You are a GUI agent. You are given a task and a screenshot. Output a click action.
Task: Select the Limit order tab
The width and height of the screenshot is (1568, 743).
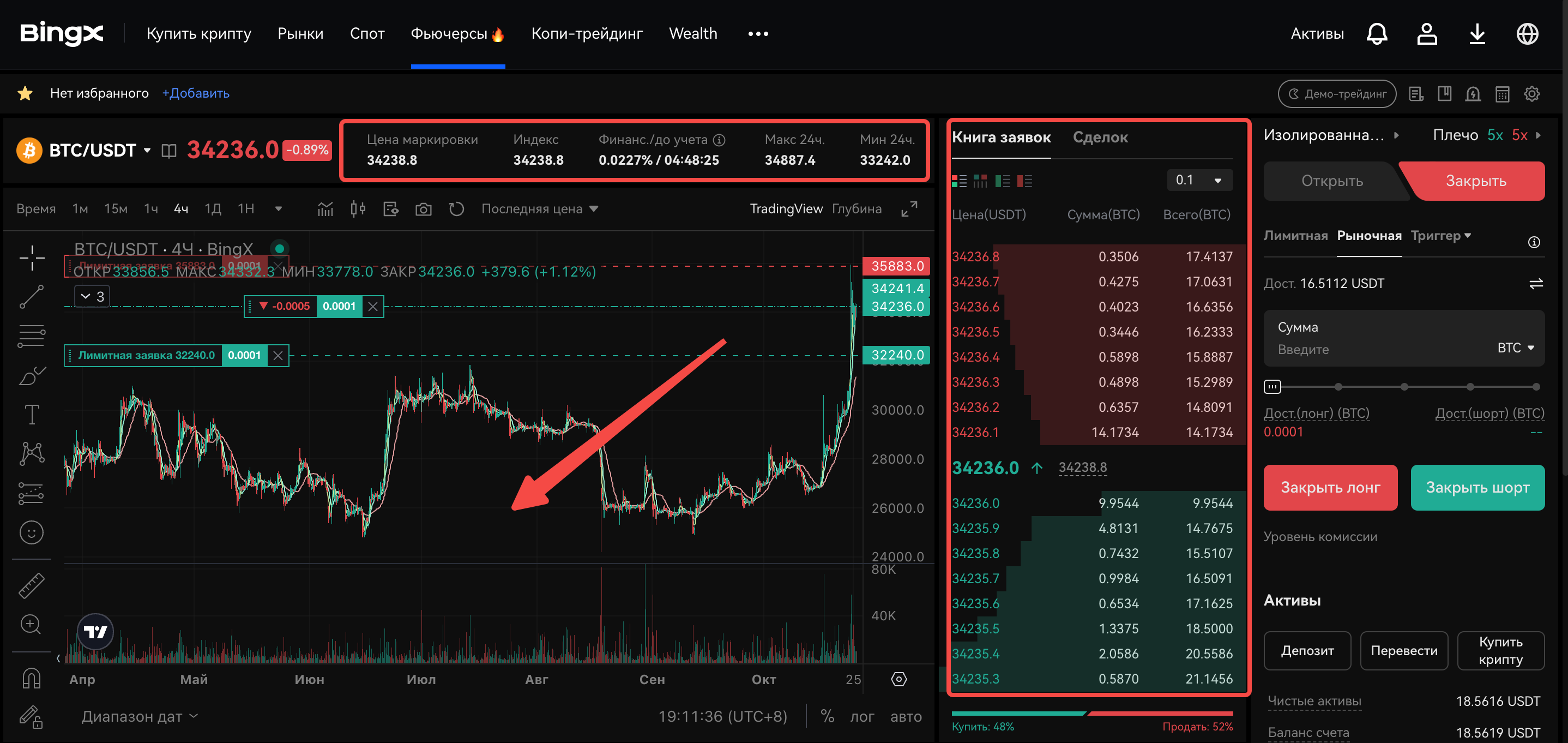[x=1295, y=236]
